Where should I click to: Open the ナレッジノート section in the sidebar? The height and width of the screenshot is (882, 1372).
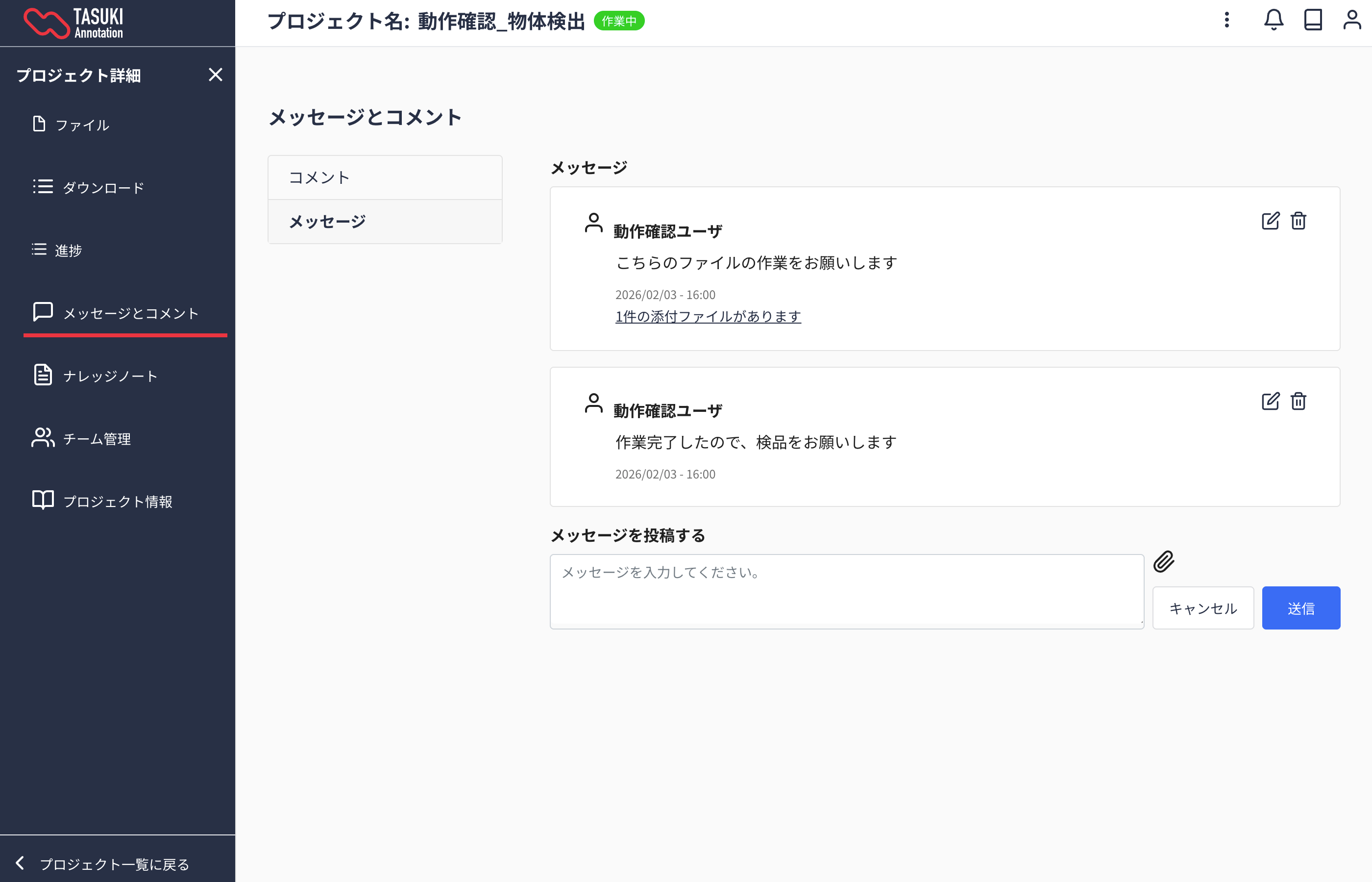pyautogui.click(x=109, y=376)
